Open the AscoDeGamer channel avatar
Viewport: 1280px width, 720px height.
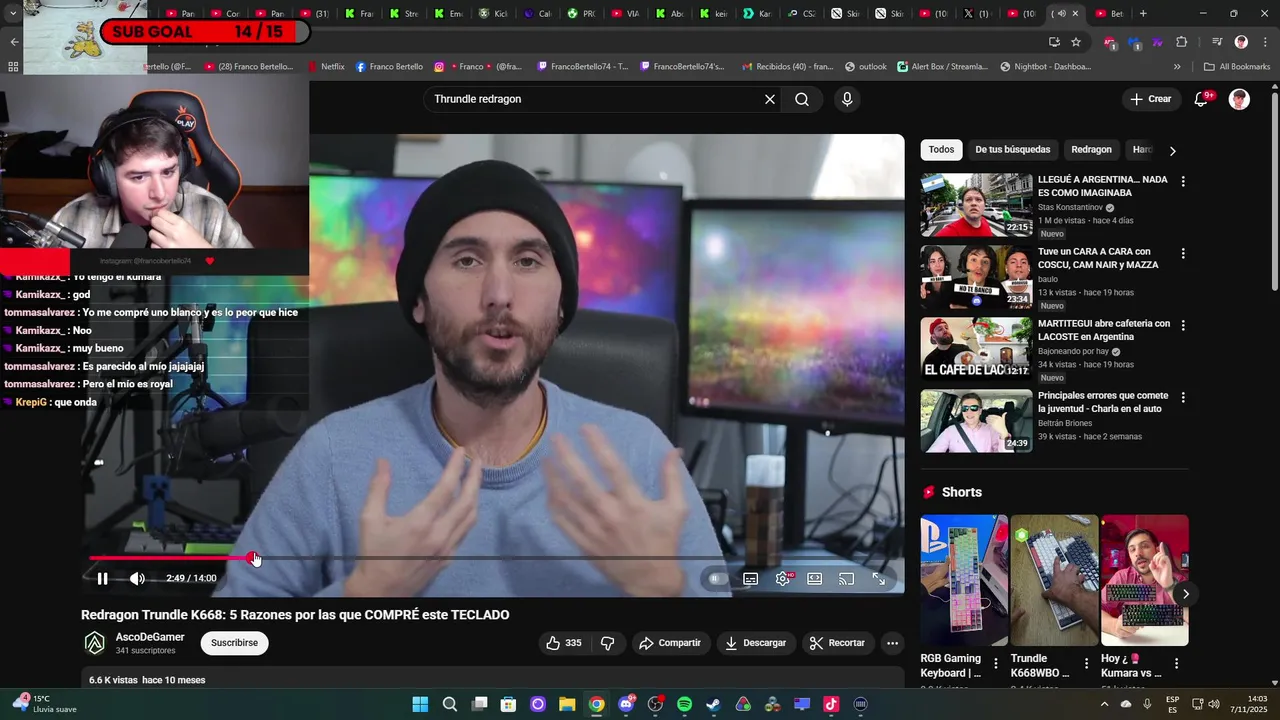(95, 643)
